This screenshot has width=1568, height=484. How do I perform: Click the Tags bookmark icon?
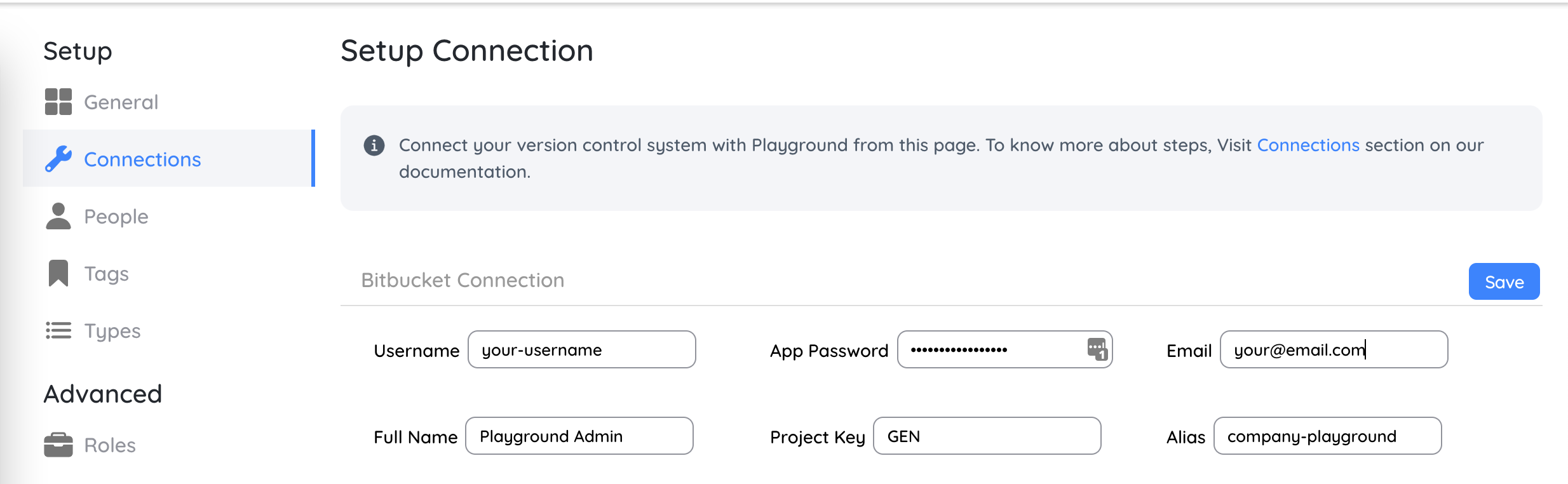click(58, 273)
